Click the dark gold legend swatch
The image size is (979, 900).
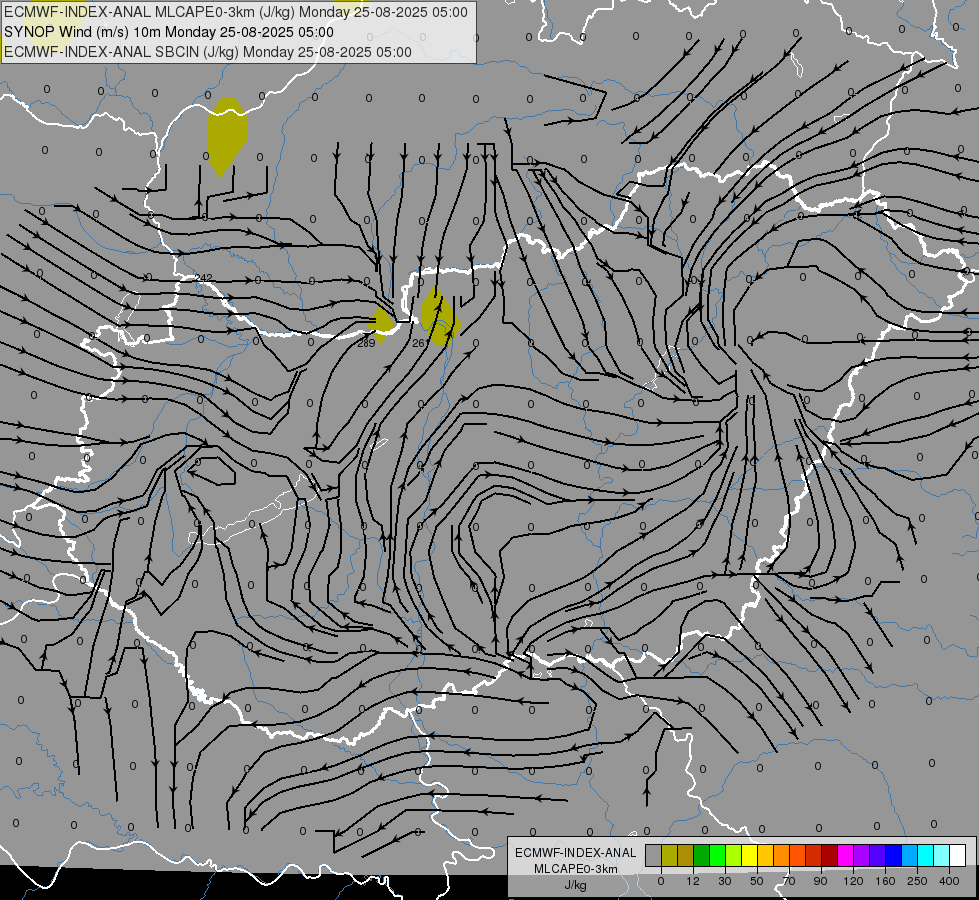tap(686, 856)
